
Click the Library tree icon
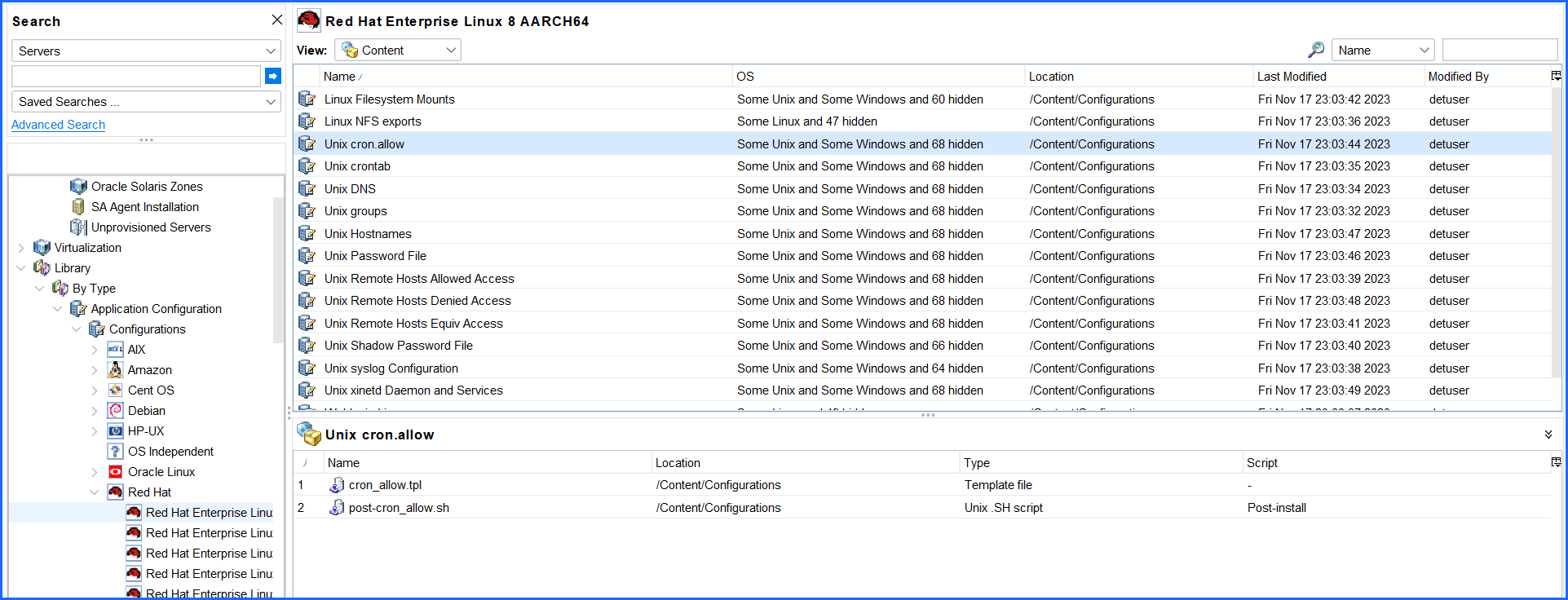(42, 268)
